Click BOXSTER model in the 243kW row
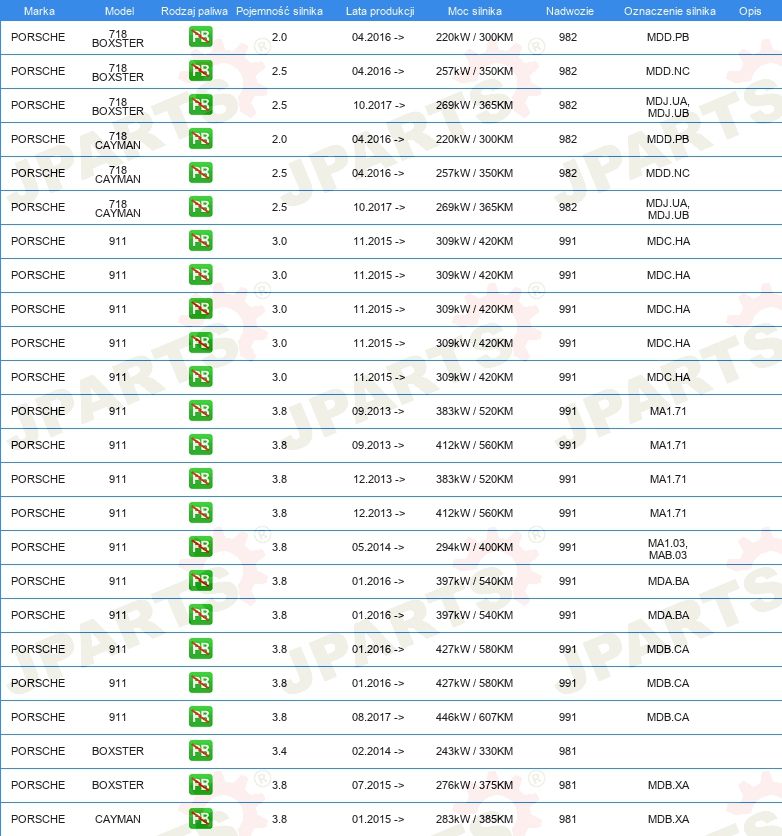Image resolution: width=782 pixels, height=836 pixels. (x=118, y=751)
